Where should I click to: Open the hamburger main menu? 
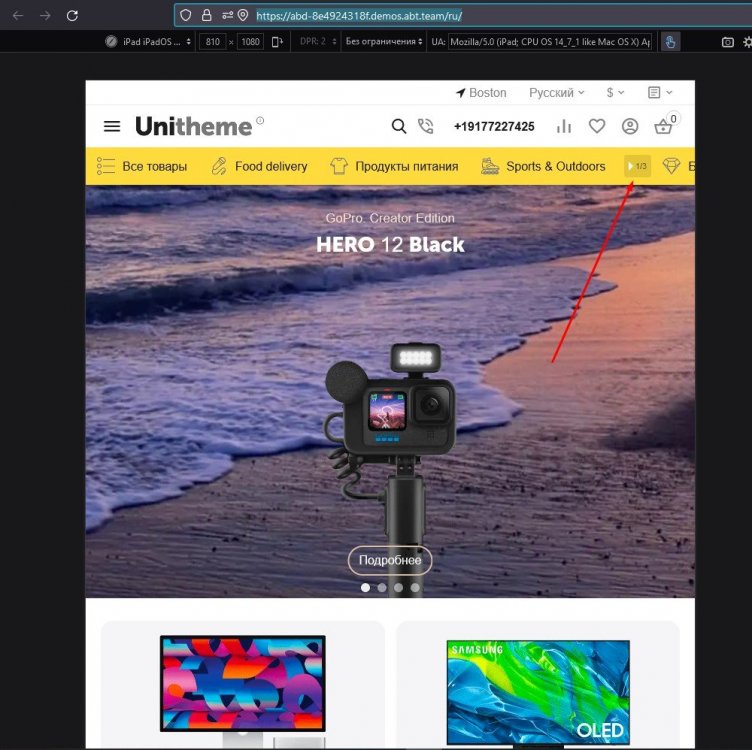tap(112, 126)
